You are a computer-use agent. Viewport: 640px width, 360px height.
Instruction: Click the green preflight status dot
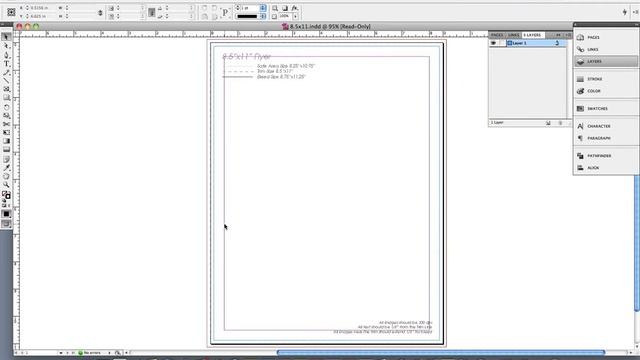[80, 353]
